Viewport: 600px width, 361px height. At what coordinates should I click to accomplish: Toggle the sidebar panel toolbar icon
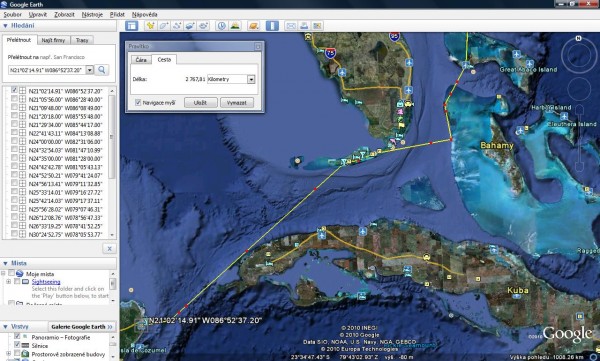[132, 26]
